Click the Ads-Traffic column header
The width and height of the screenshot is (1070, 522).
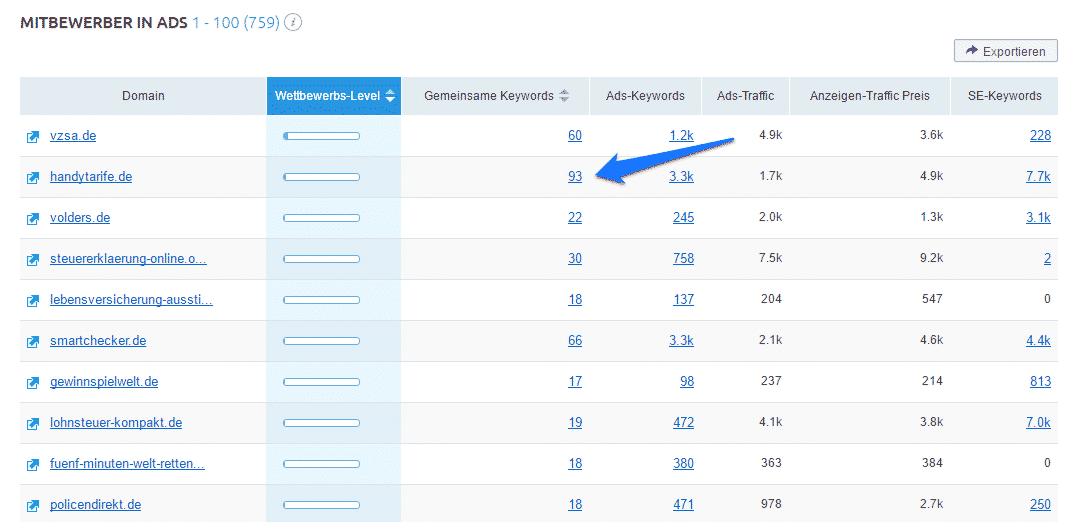tap(745, 96)
